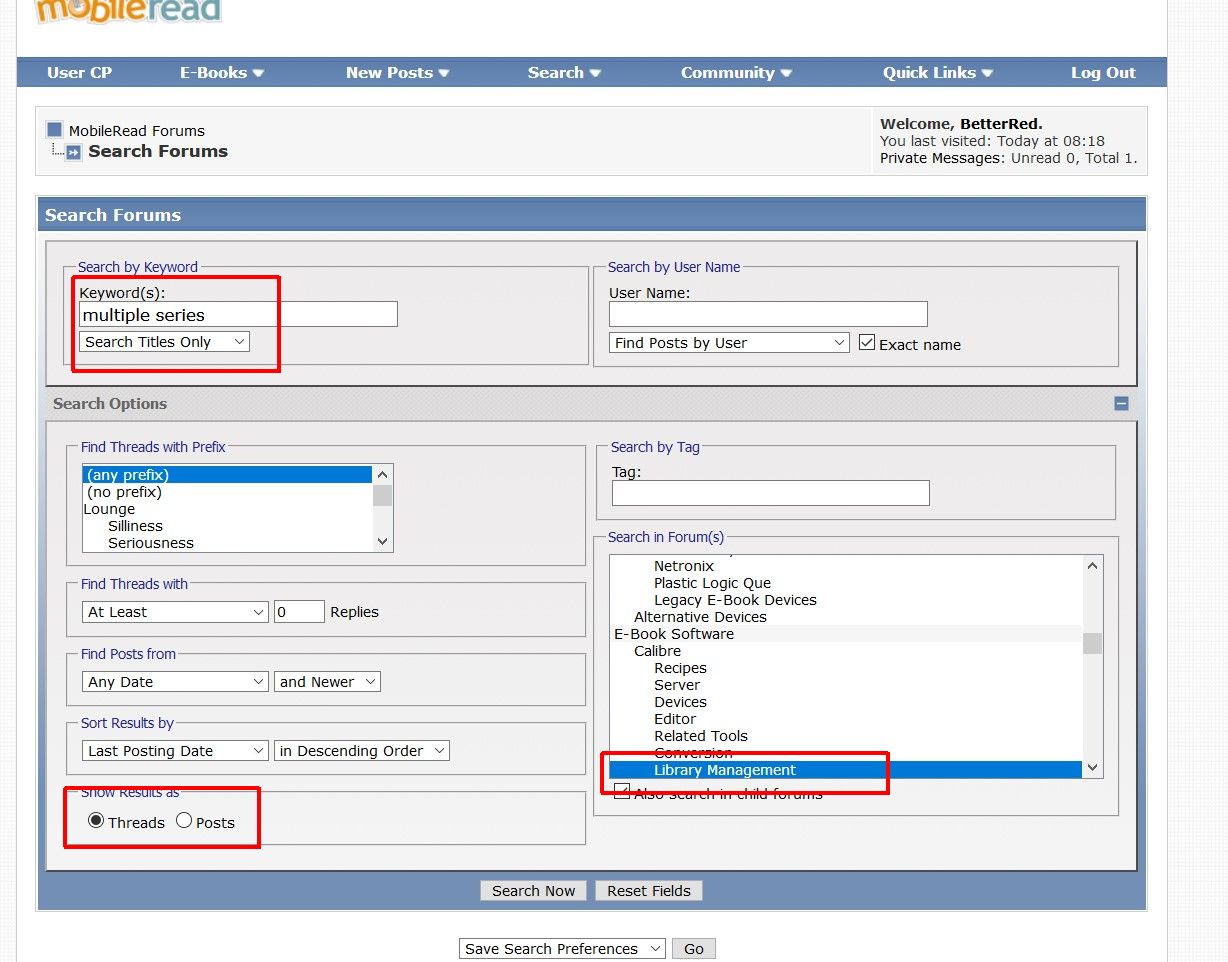Open the Find Posts by User dropdown
The width and height of the screenshot is (1228, 962).
pos(729,343)
